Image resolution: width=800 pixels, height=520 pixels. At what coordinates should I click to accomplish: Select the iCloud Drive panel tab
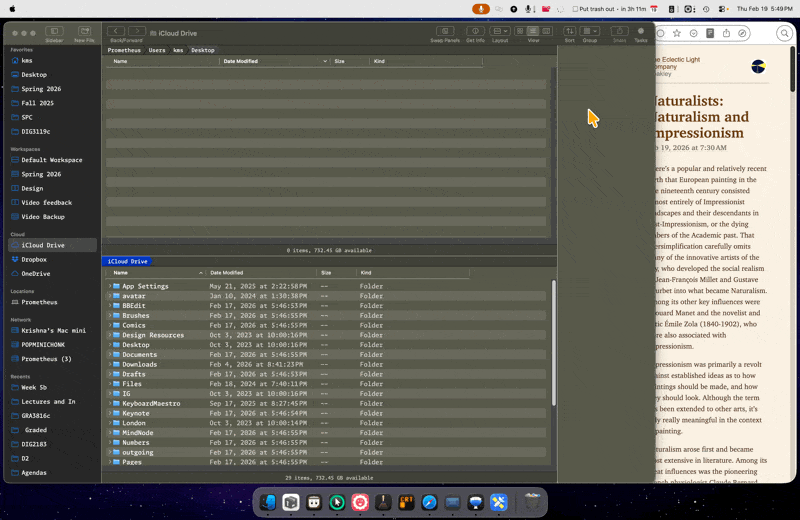126,261
